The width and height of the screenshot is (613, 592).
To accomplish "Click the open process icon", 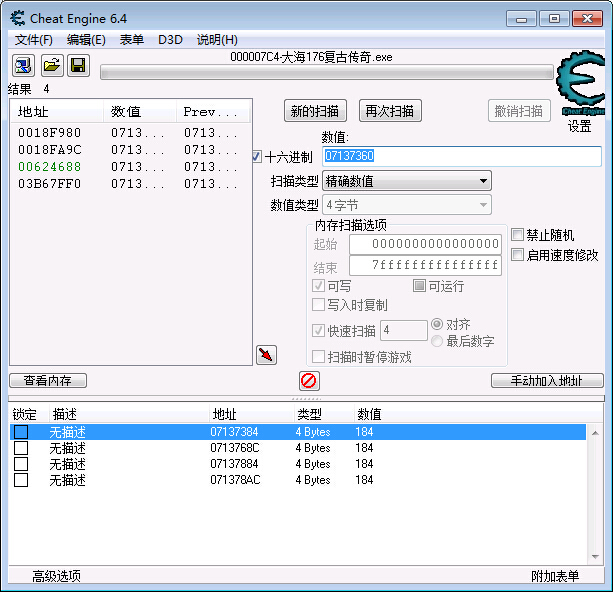I will coord(23,66).
